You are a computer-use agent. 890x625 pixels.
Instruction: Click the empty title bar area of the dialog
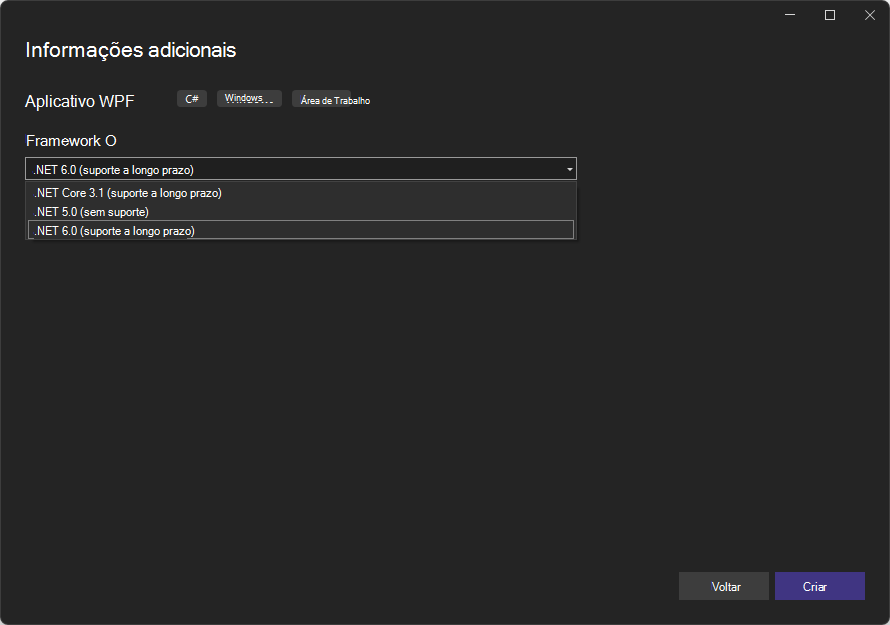pos(400,15)
